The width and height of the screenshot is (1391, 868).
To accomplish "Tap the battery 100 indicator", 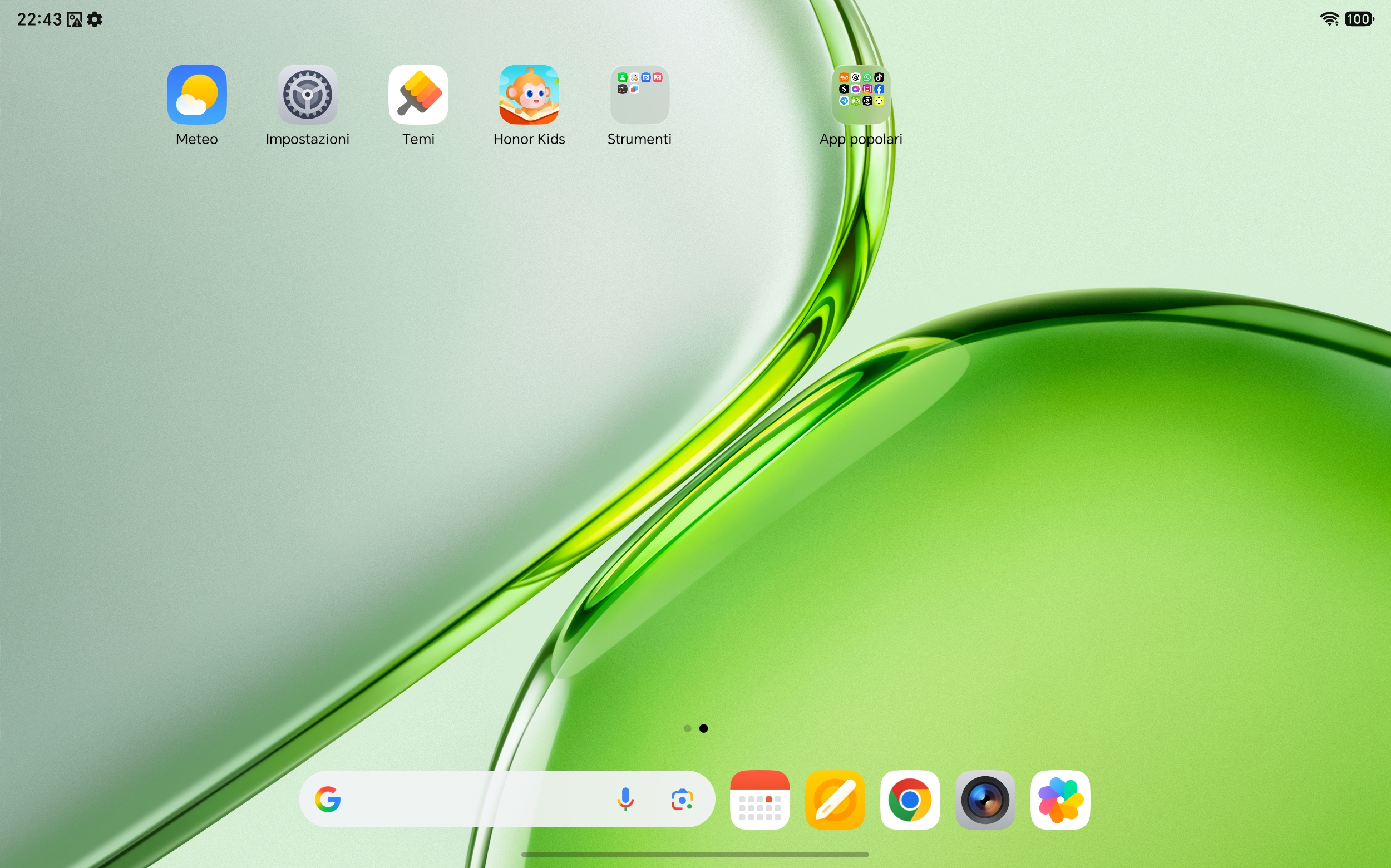I will pyautogui.click(x=1359, y=19).
